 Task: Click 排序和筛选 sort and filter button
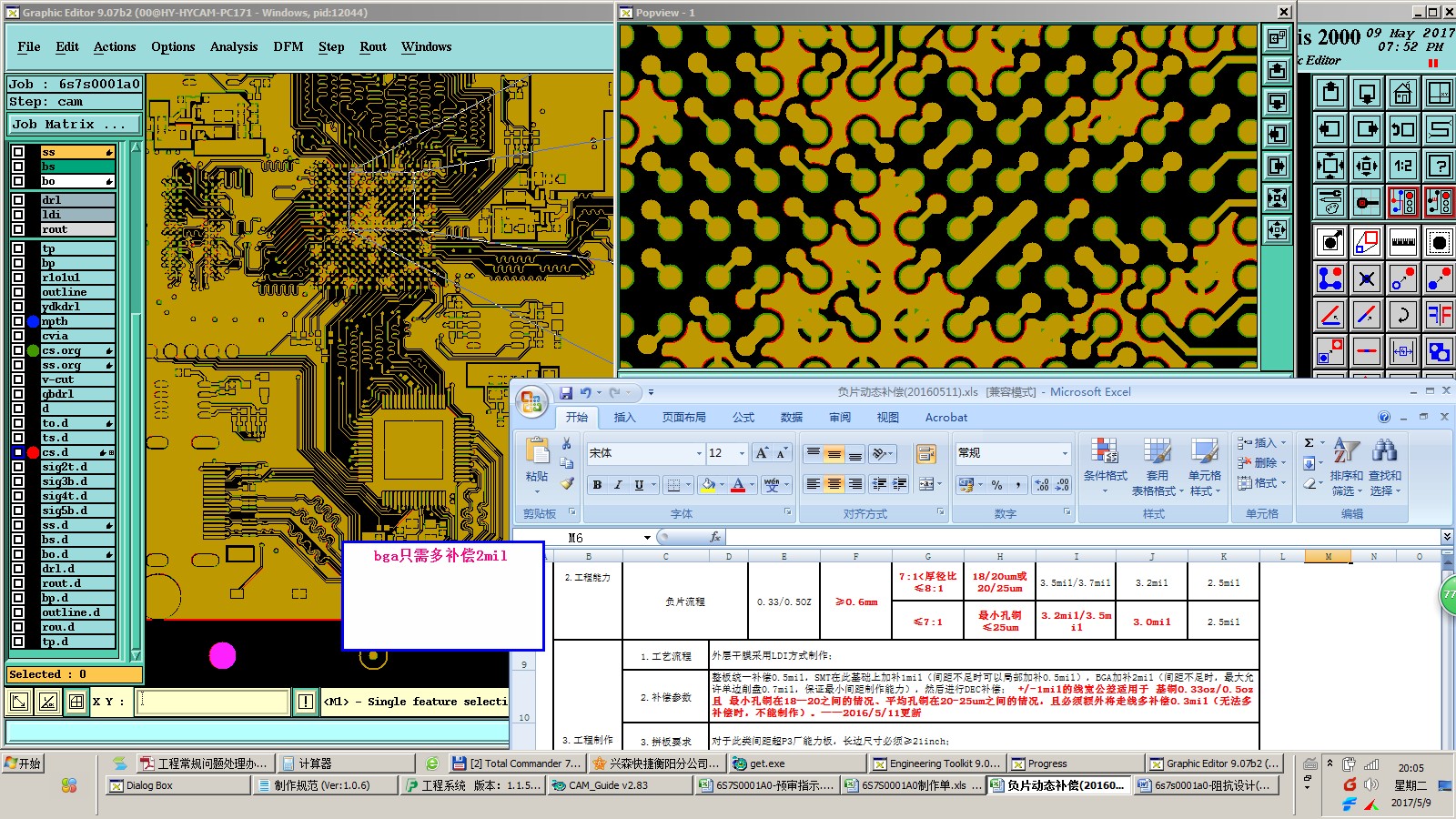click(1347, 467)
